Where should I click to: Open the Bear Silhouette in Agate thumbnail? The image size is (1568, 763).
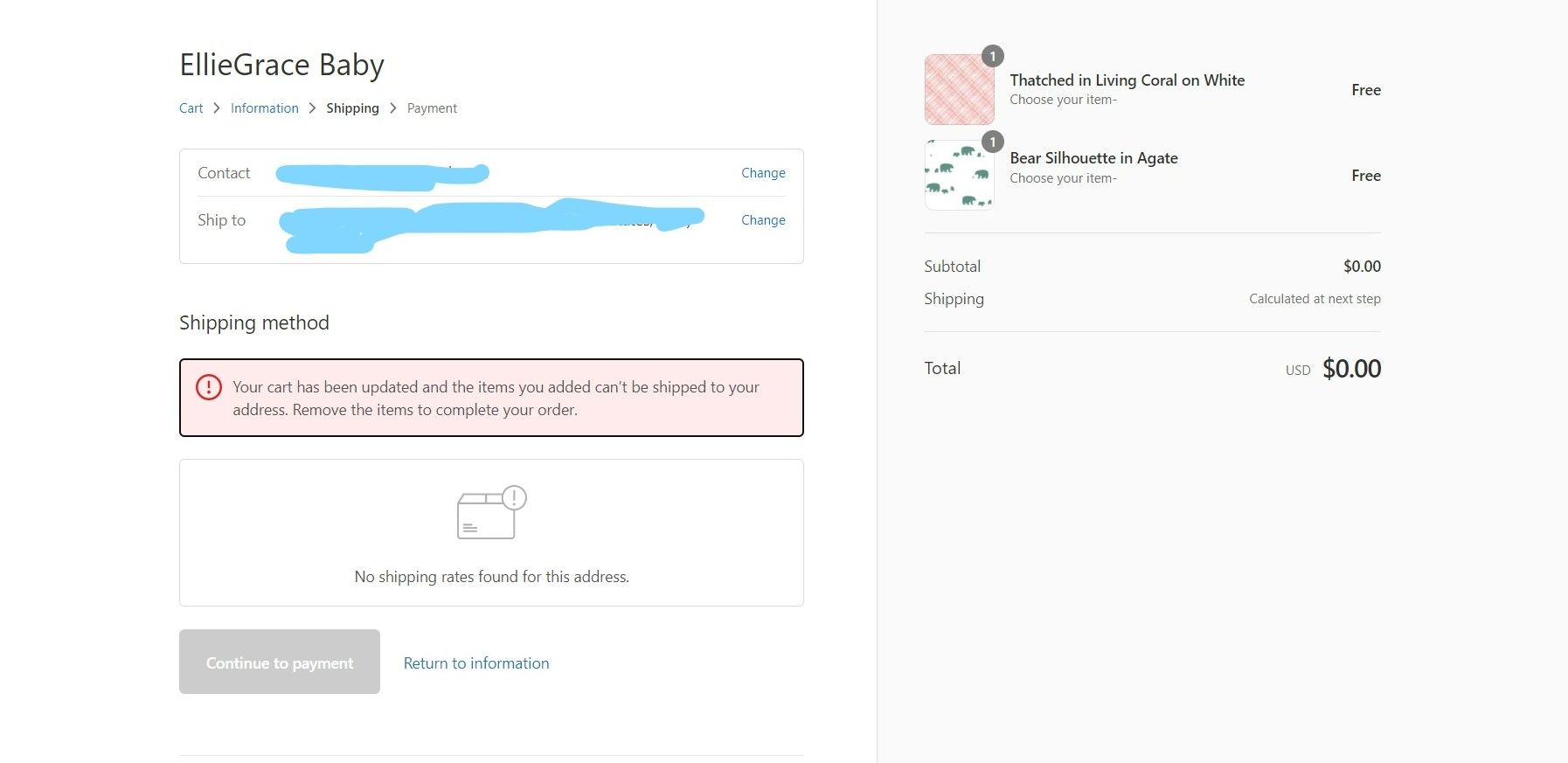[959, 176]
